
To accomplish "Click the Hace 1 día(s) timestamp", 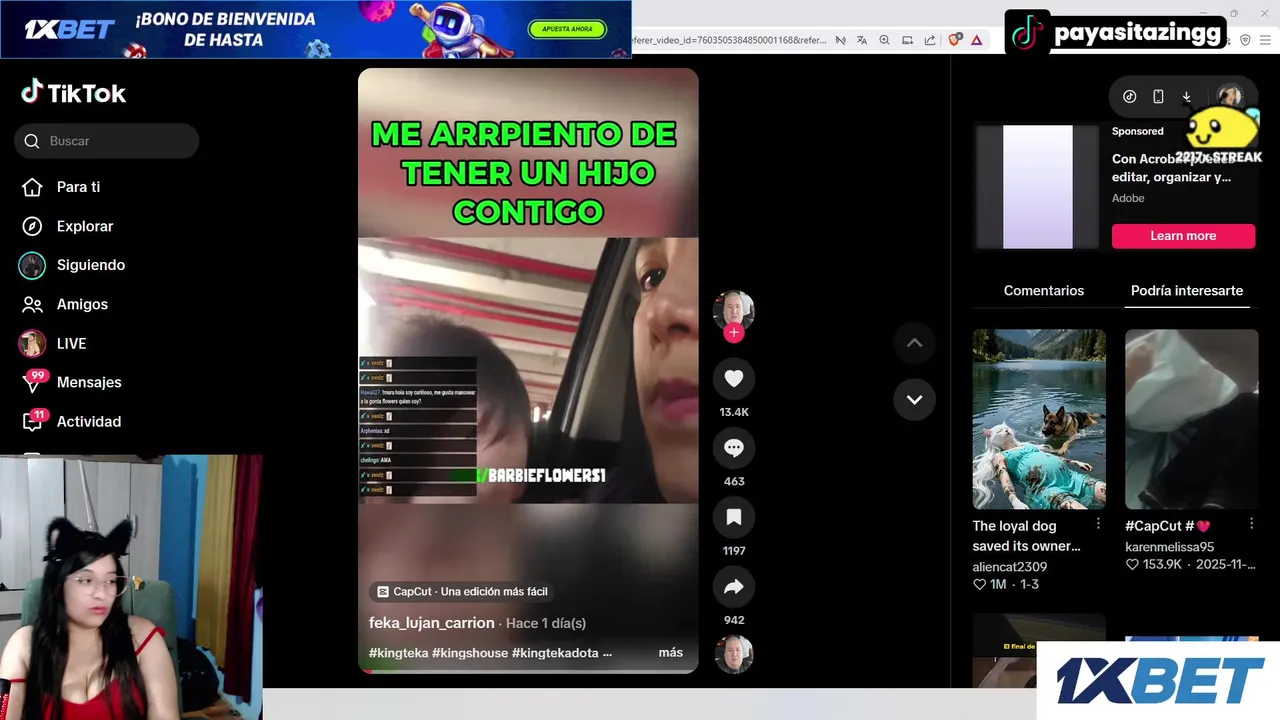I will tap(546, 623).
